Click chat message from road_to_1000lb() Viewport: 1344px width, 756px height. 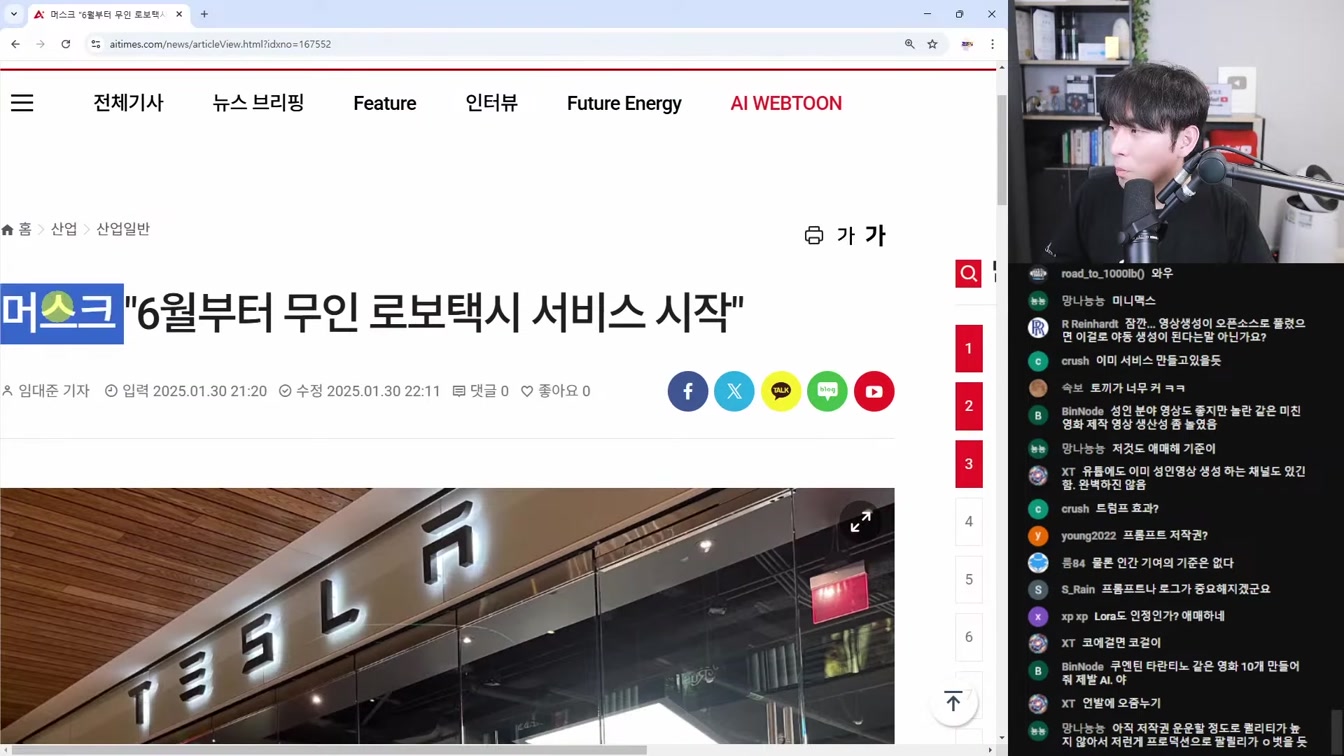(x=1116, y=273)
